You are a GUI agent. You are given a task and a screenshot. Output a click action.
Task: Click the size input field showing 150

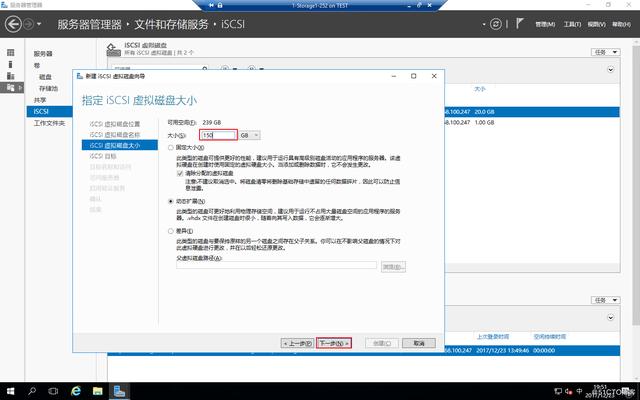point(218,135)
